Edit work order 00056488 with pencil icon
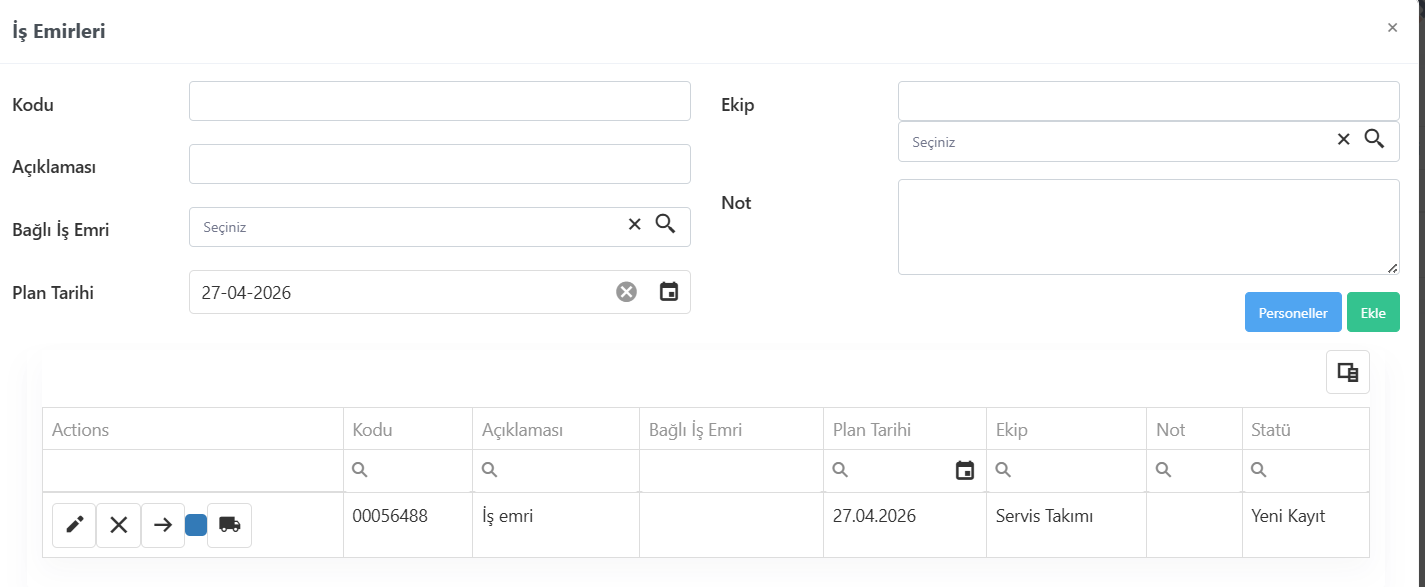The width and height of the screenshot is (1425, 587). coord(74,525)
